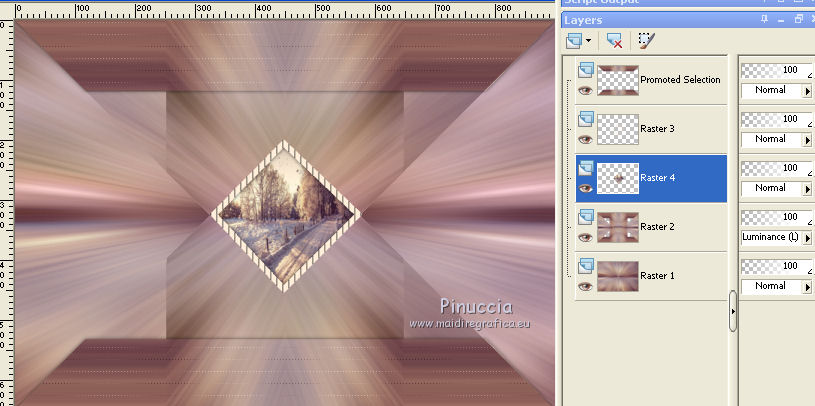Viewport: 815px width, 406px height.
Task: Select the Raster 2 layer name
Action: (x=658, y=226)
